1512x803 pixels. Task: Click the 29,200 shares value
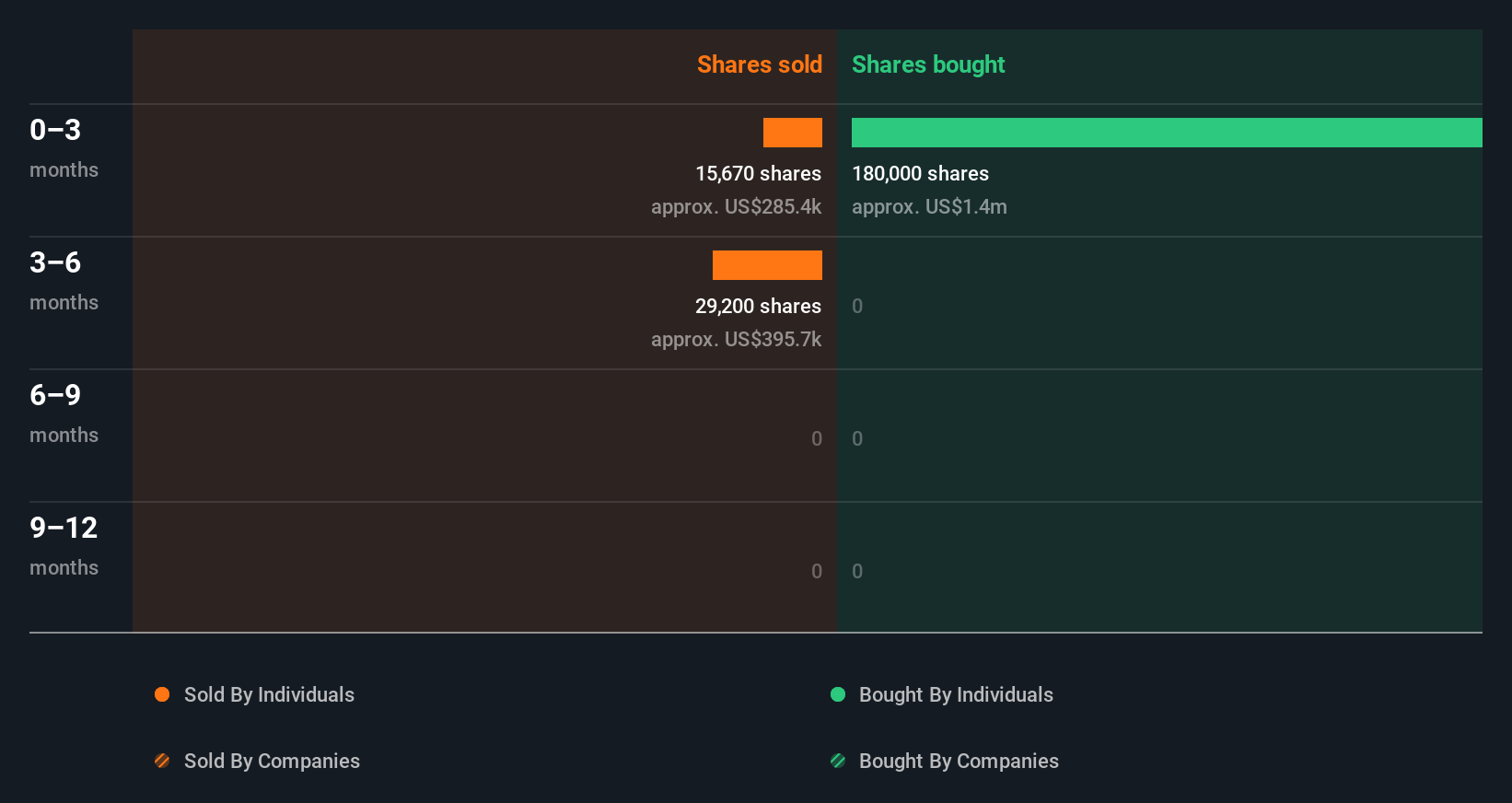coord(758,306)
